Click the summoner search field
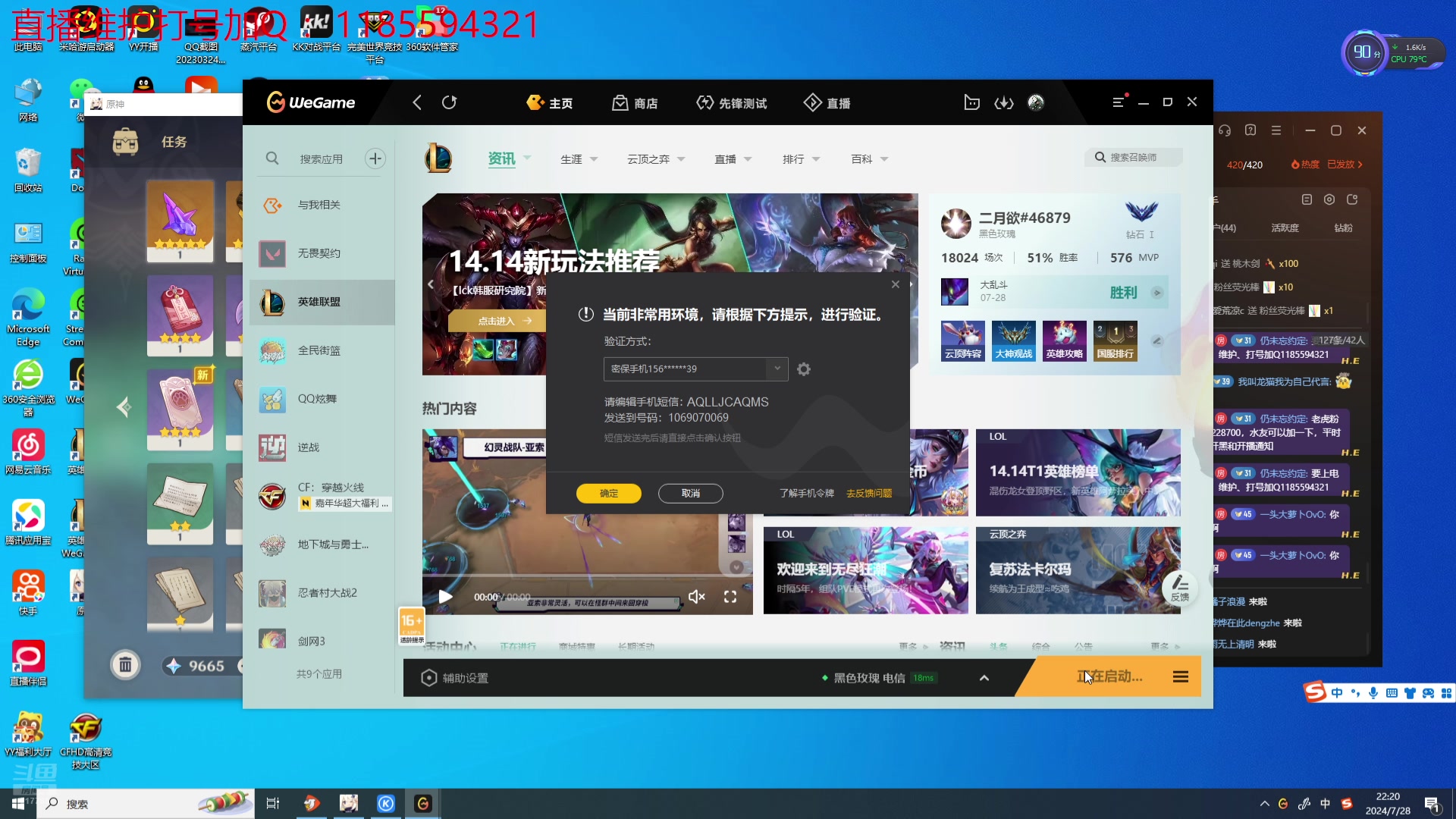This screenshot has height=819, width=1456. 1133,157
